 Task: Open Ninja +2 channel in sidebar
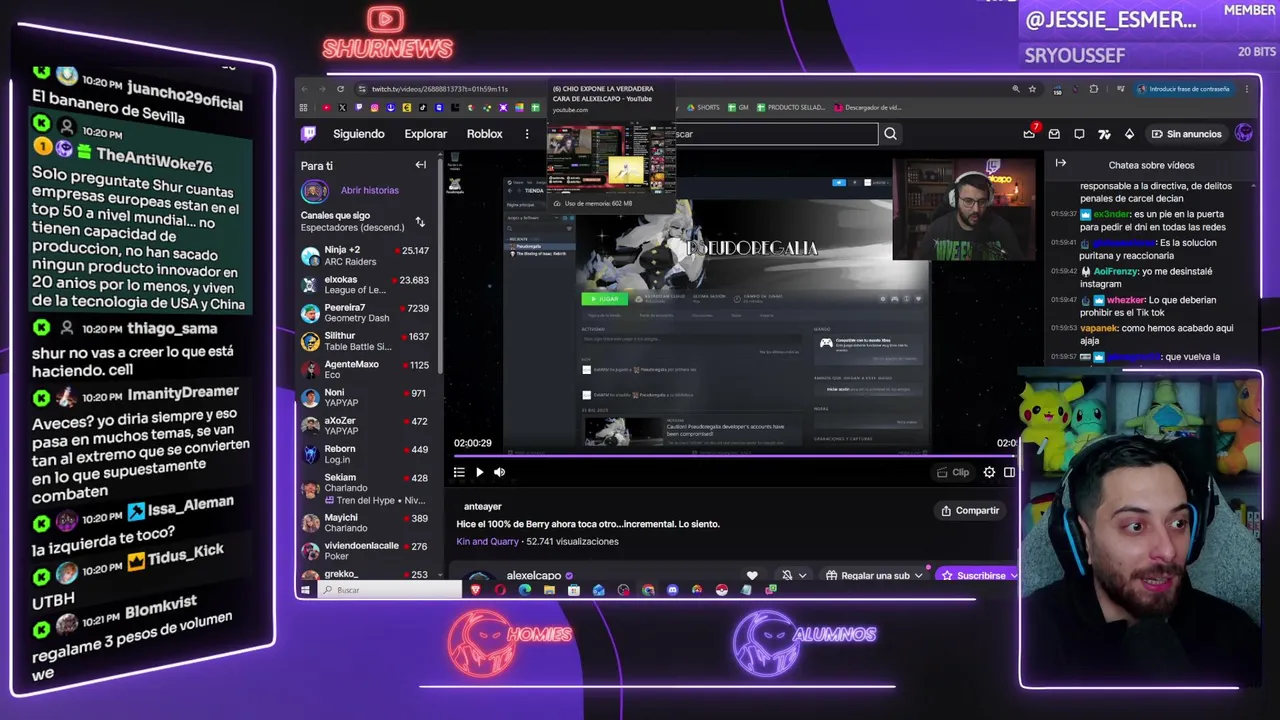coord(365,256)
